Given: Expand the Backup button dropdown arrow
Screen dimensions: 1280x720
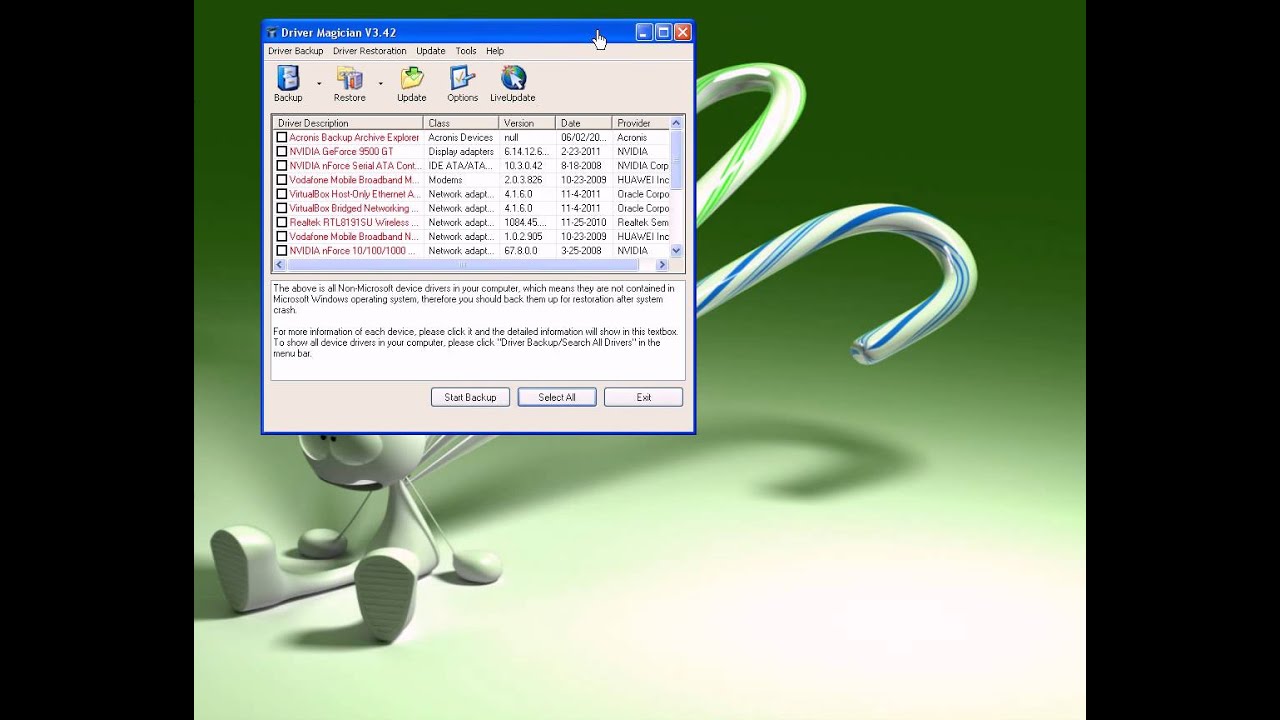Looking at the screenshot, I should coord(319,84).
